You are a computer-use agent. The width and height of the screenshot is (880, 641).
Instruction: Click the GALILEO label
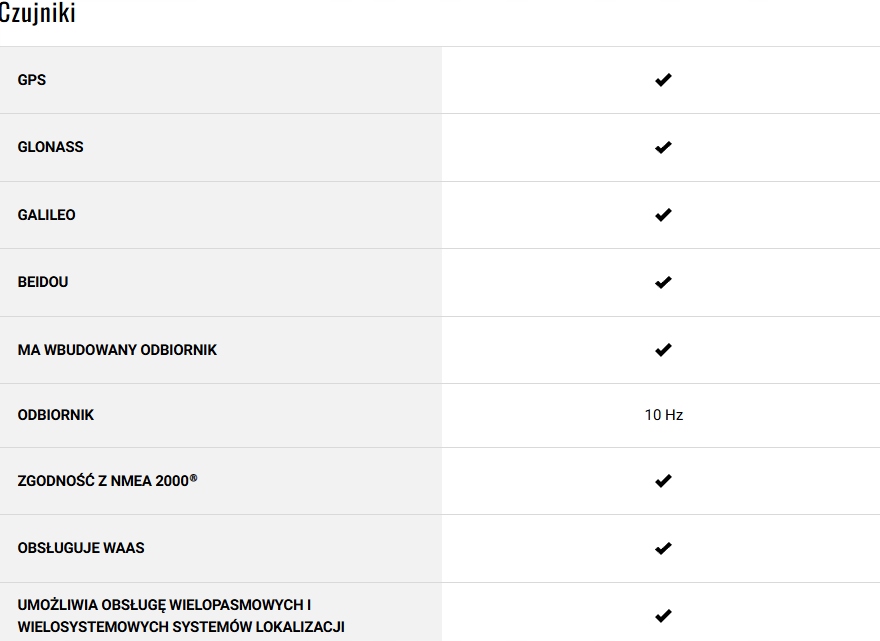(47, 215)
